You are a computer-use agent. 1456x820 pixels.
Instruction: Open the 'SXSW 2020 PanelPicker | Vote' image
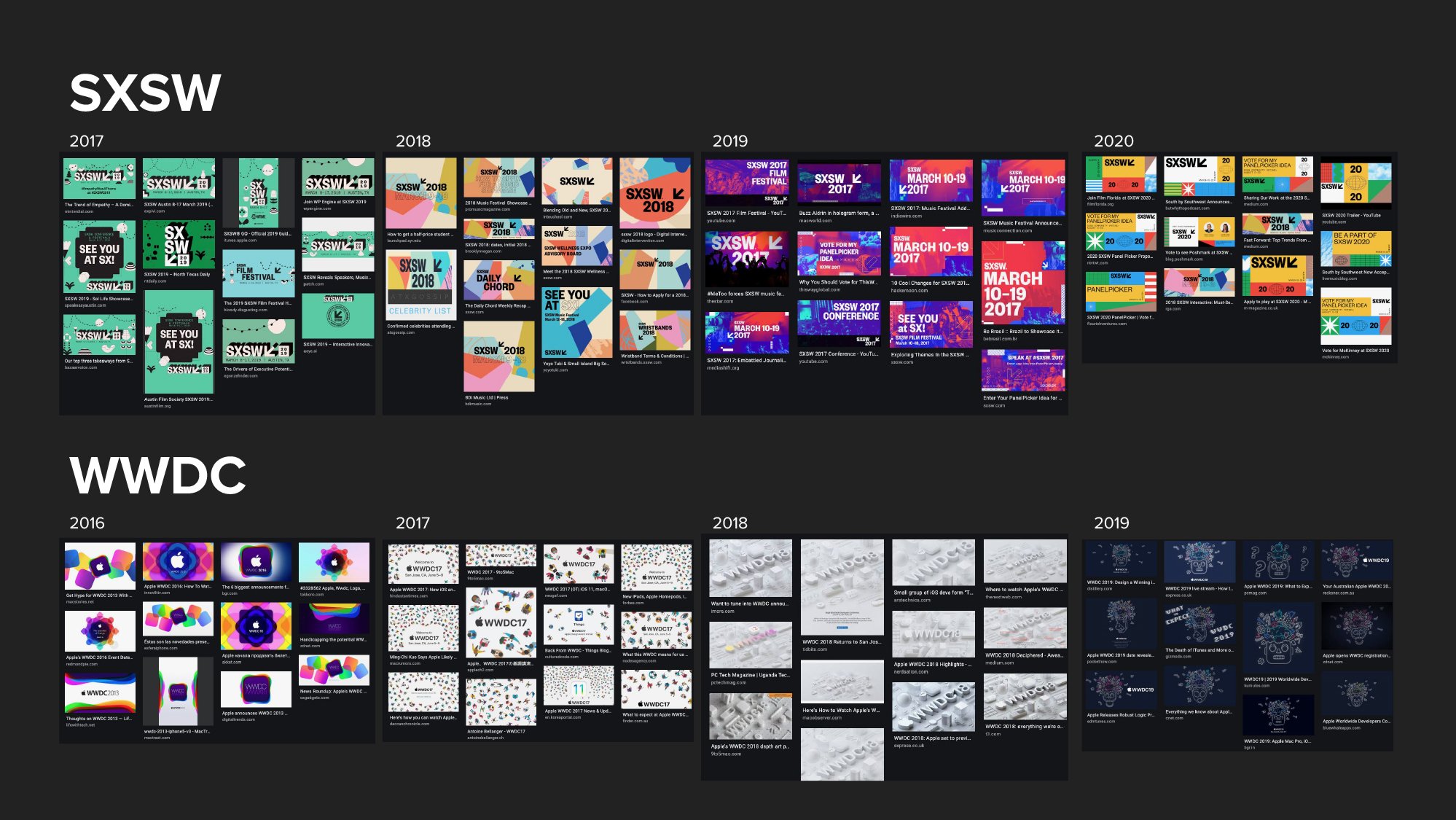pos(1121,292)
